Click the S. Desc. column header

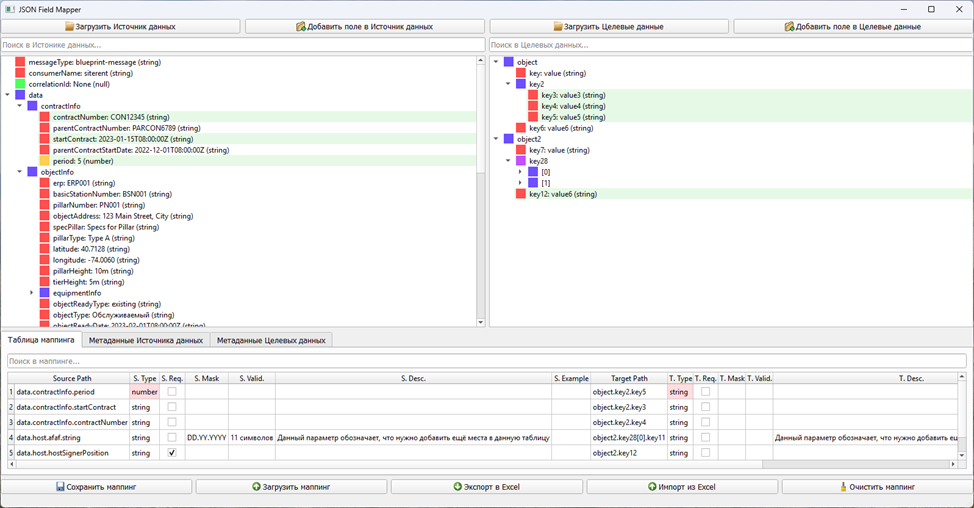[413, 378]
